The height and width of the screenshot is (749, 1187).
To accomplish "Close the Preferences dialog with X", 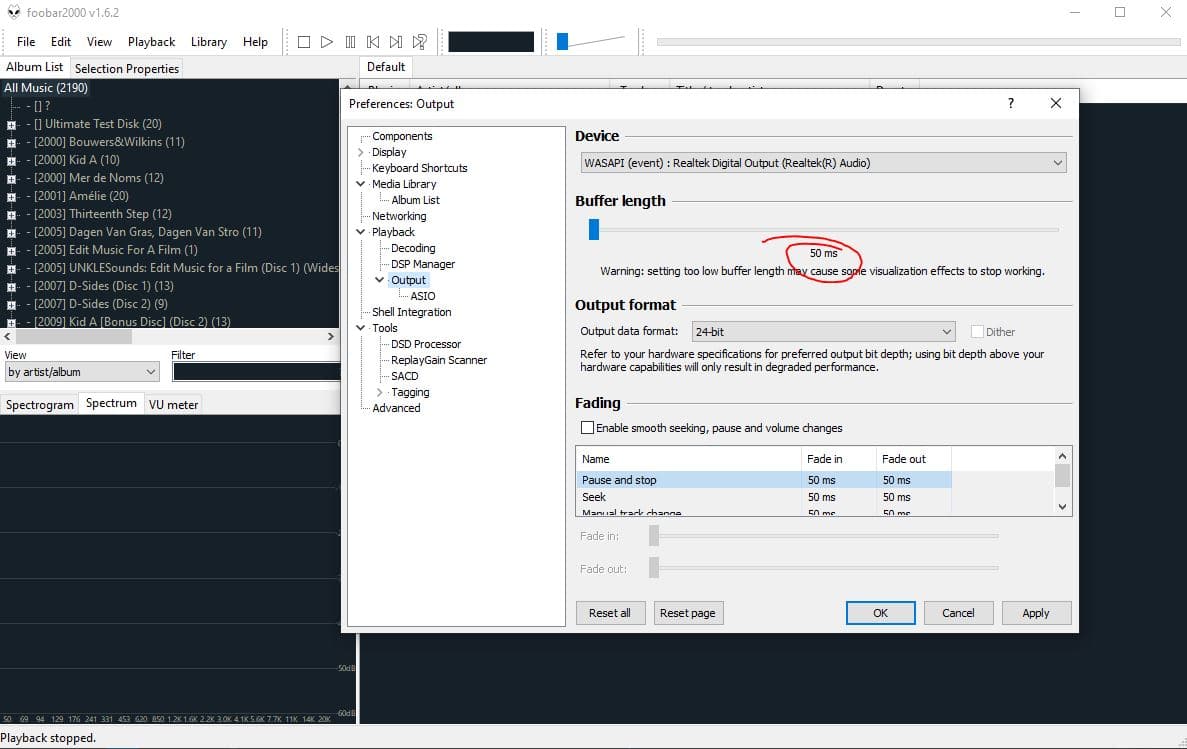I will pos(1055,103).
